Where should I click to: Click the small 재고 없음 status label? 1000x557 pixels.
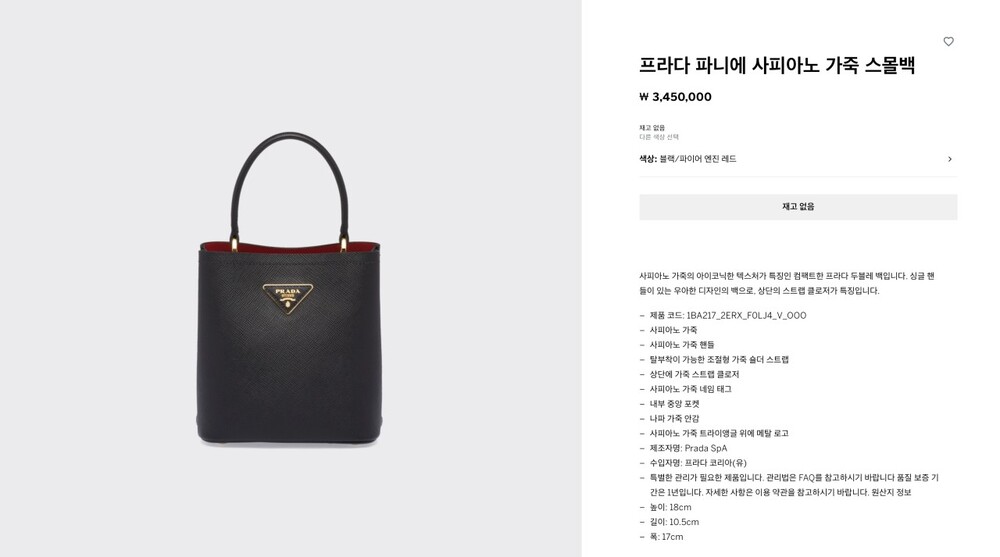652,128
